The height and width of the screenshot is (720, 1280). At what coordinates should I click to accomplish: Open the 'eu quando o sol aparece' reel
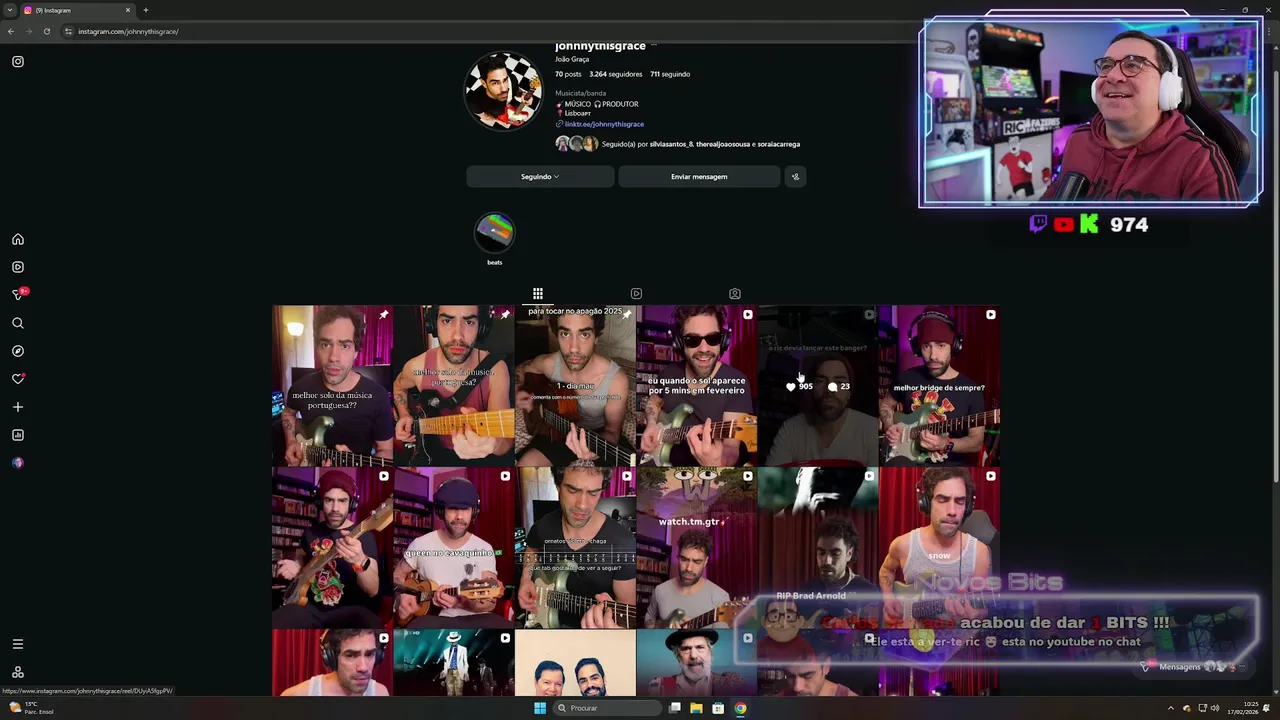point(696,386)
